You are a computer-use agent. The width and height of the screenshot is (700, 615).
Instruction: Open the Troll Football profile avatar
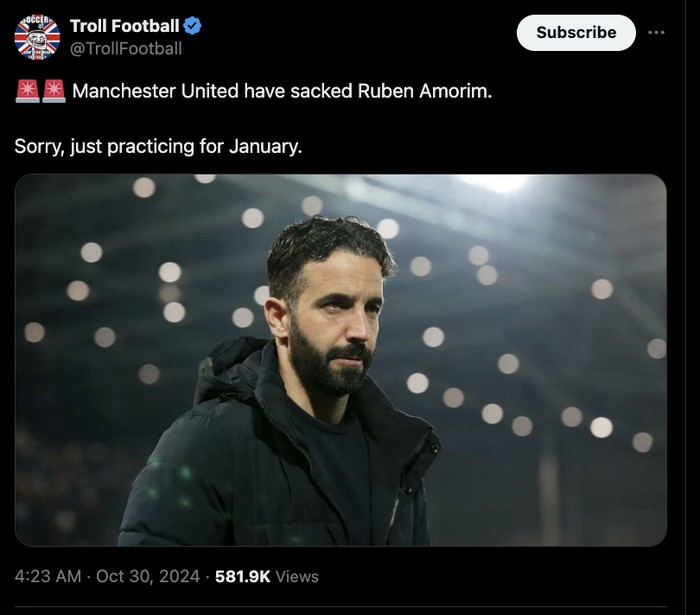click(37, 37)
